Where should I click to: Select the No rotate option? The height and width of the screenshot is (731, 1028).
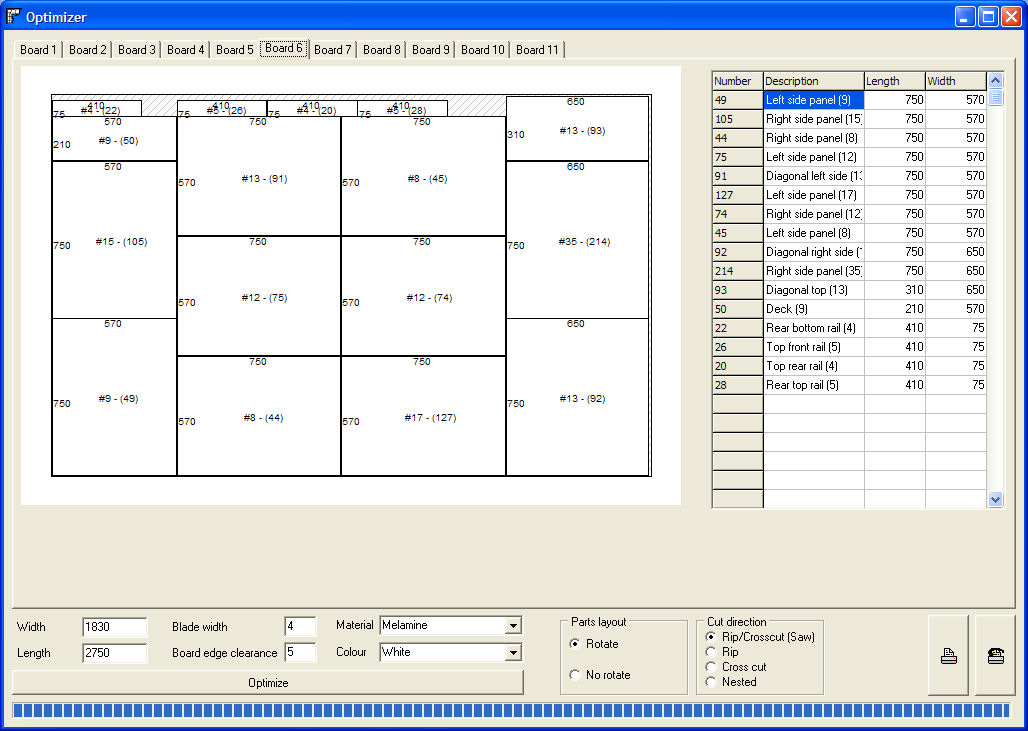[575, 675]
